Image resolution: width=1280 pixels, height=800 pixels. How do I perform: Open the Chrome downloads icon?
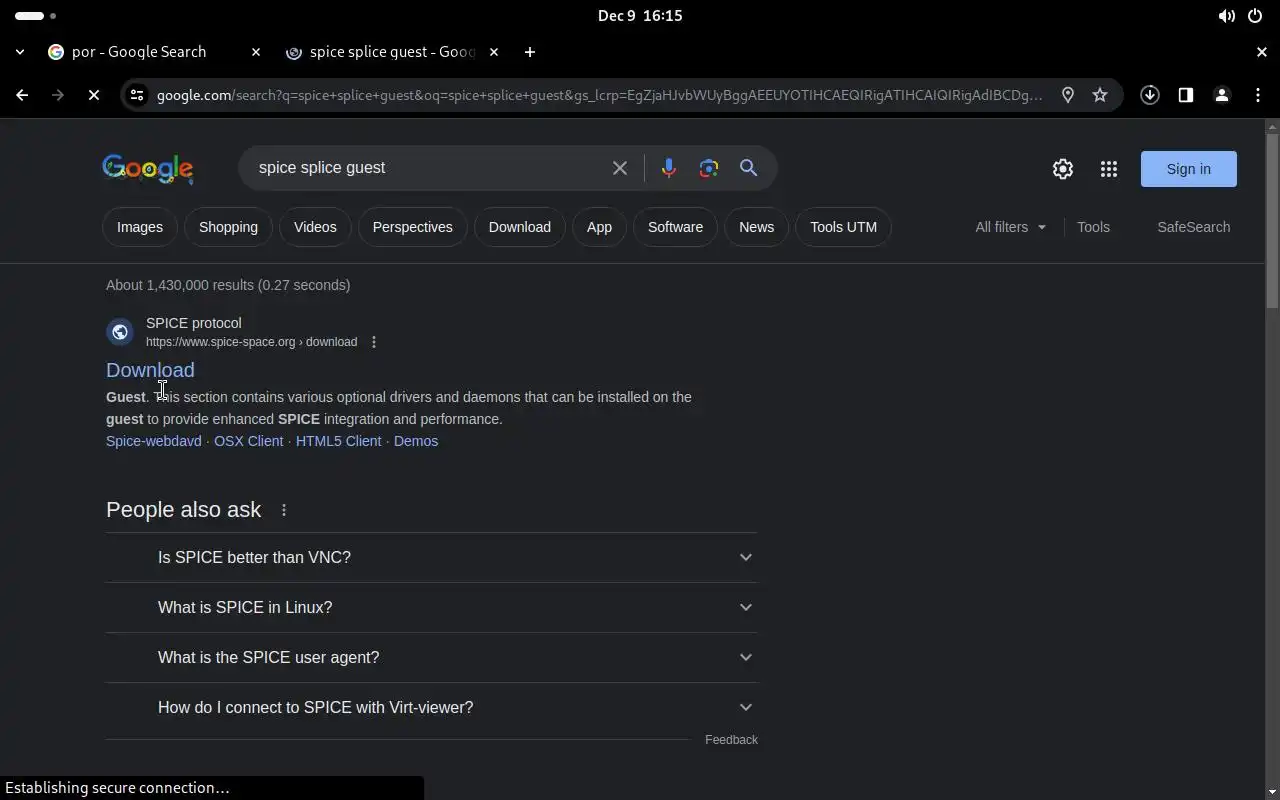[1150, 95]
